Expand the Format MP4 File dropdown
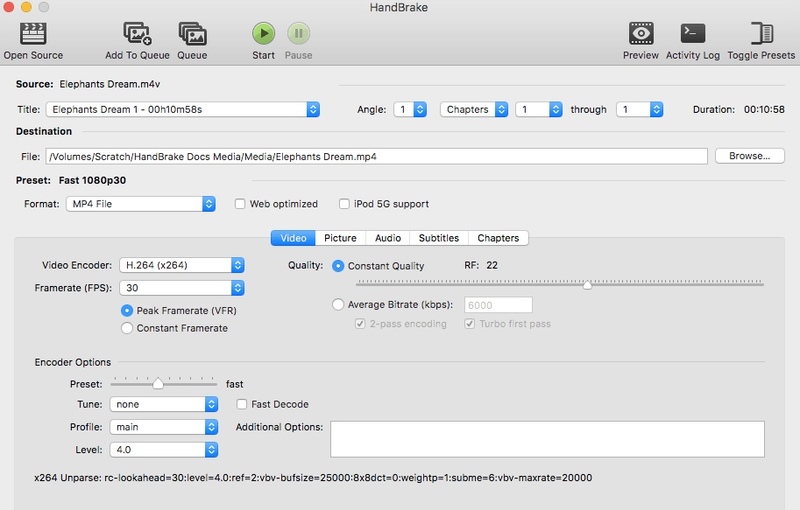This screenshot has width=800, height=510. point(140,204)
